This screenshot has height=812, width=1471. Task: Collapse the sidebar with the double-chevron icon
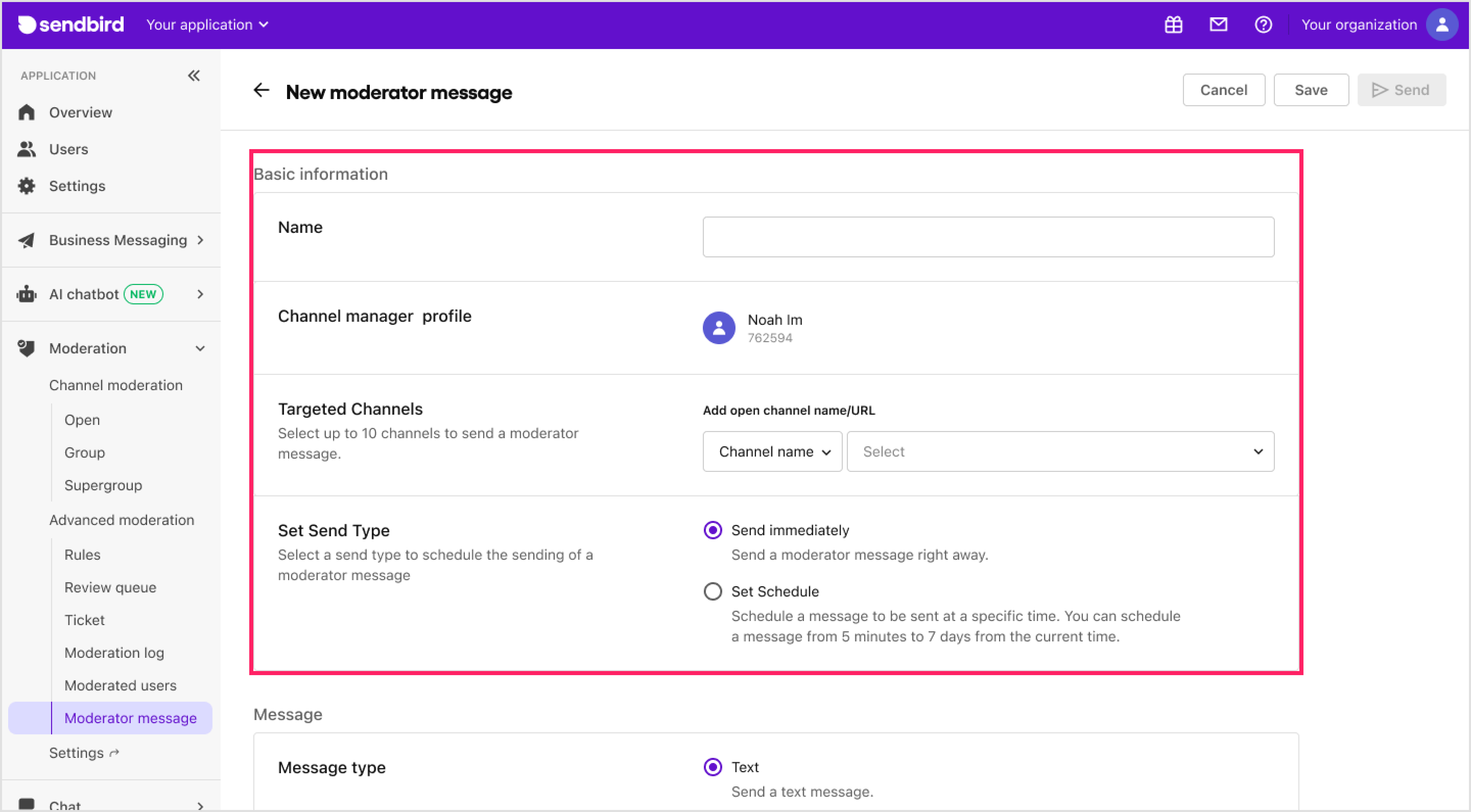click(x=194, y=75)
